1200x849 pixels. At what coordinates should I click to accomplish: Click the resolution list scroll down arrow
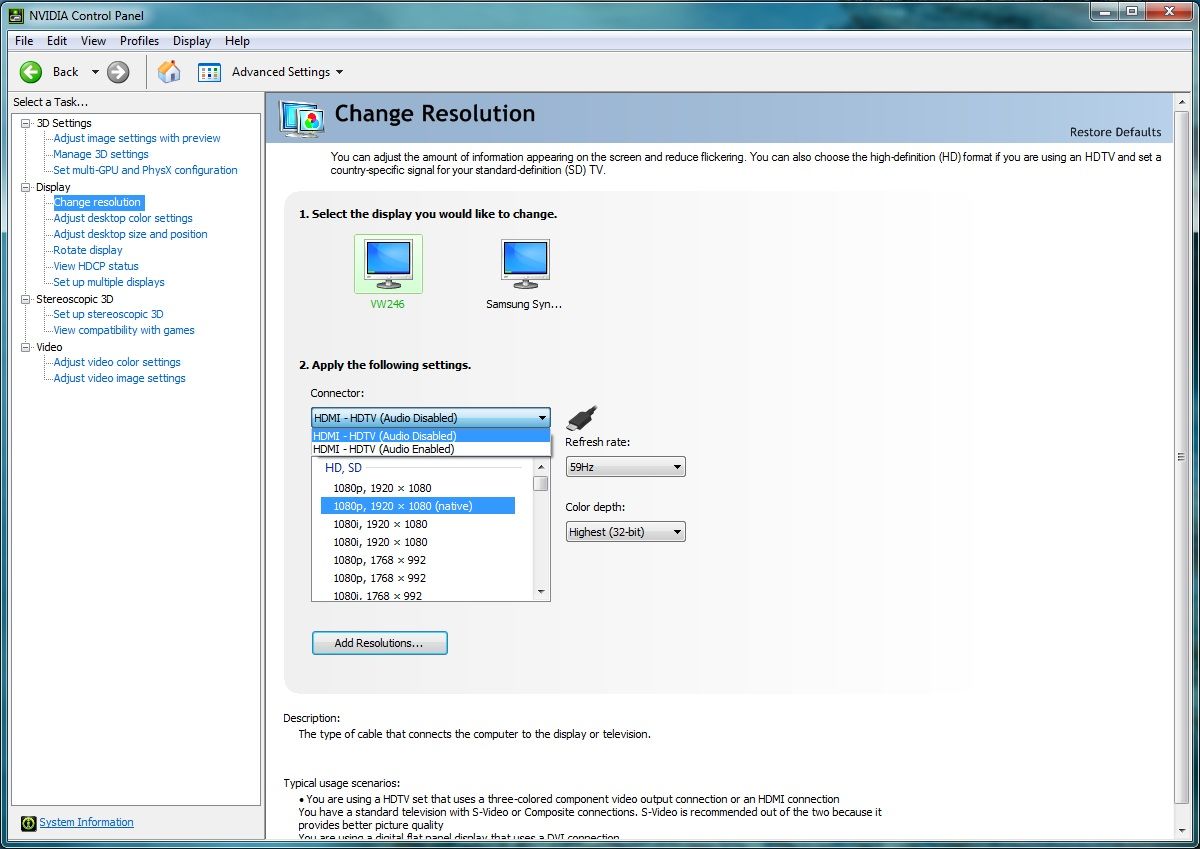541,592
